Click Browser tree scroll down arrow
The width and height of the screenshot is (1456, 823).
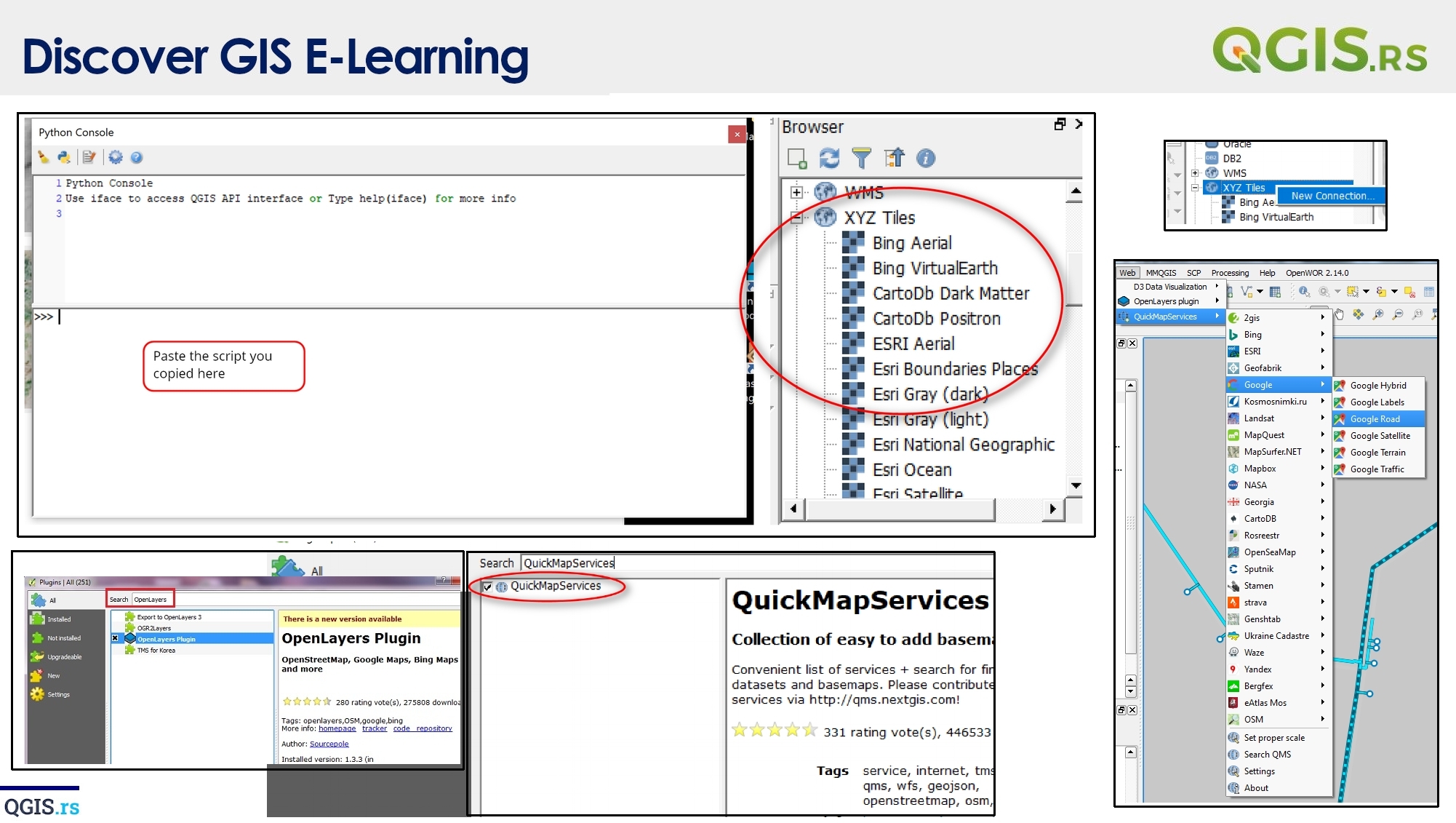[1076, 485]
